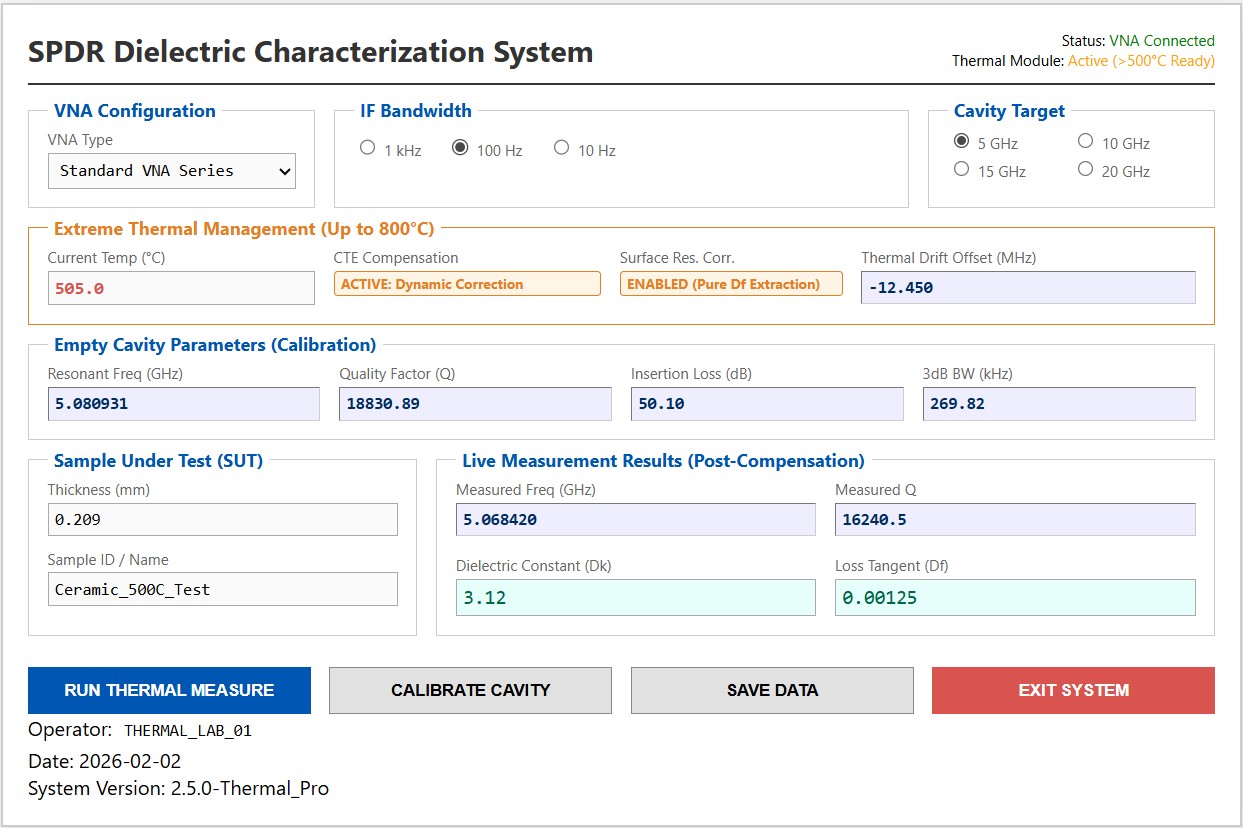Focus the Thermal Drift Offset field
Viewport: 1243px width, 828px height.
[x=1028, y=287]
